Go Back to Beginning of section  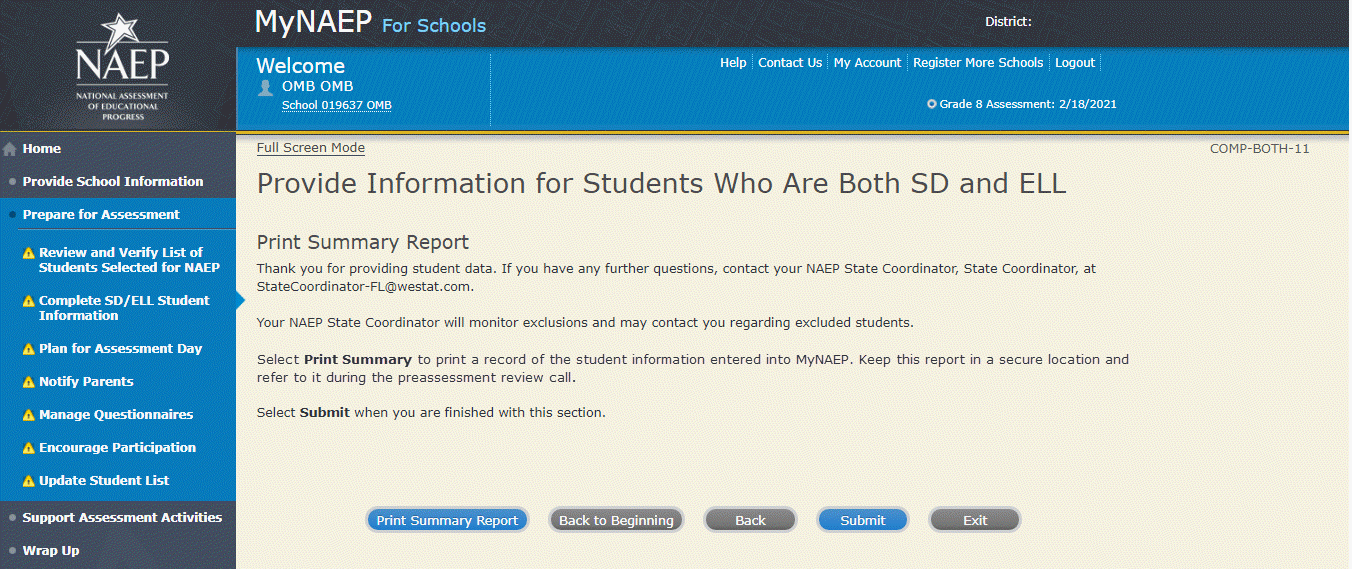(x=616, y=520)
